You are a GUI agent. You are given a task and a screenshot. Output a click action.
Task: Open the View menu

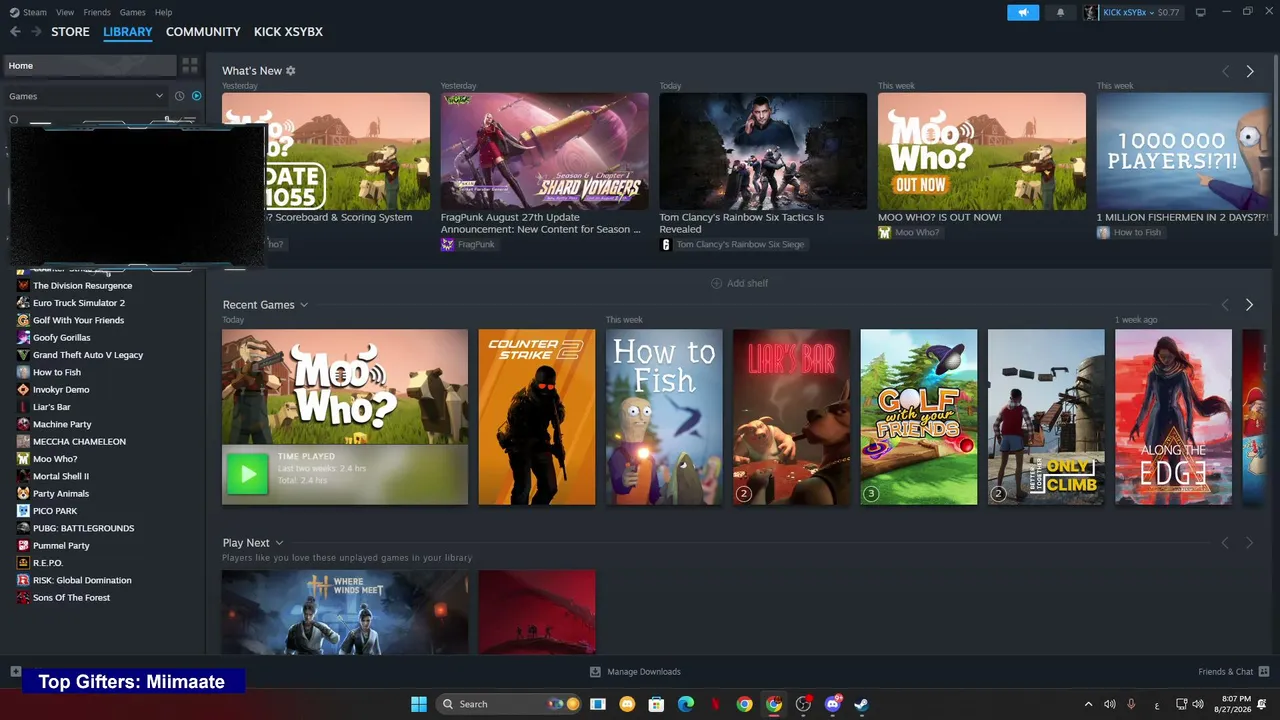tap(65, 12)
